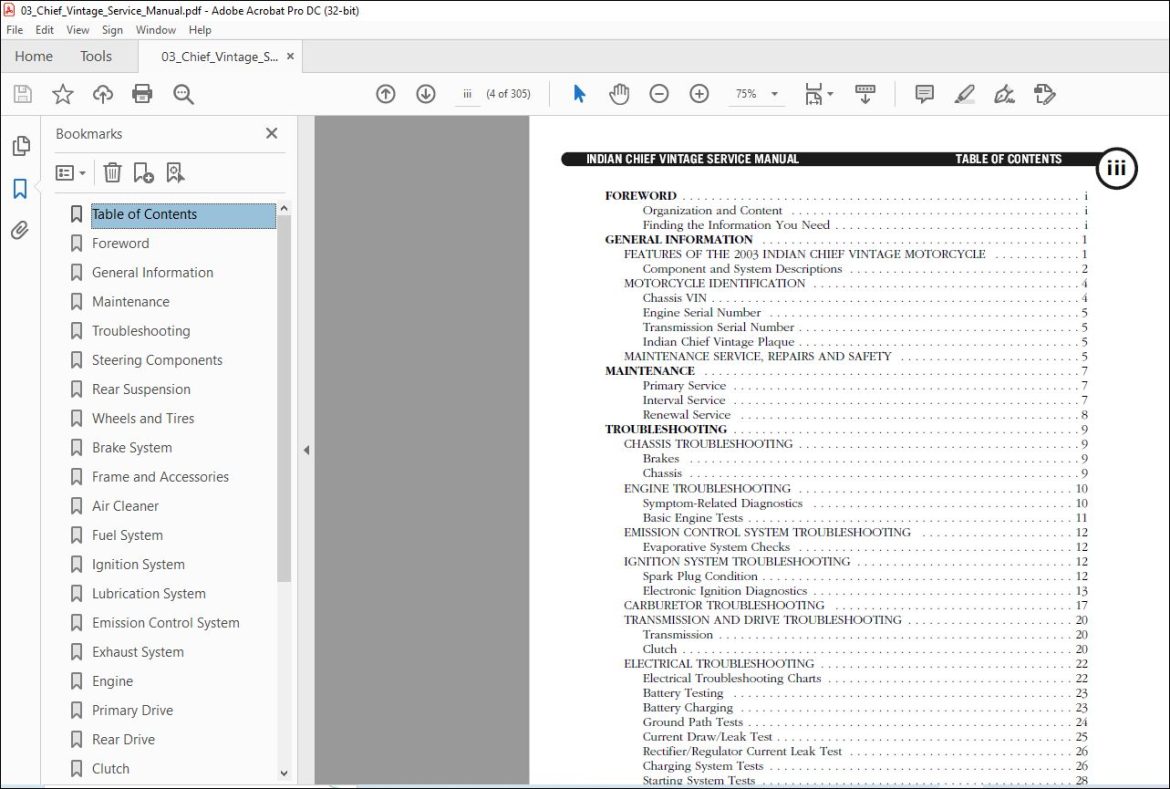Open the zoom level dropdown arrow
1170x789 pixels.
pos(775,94)
